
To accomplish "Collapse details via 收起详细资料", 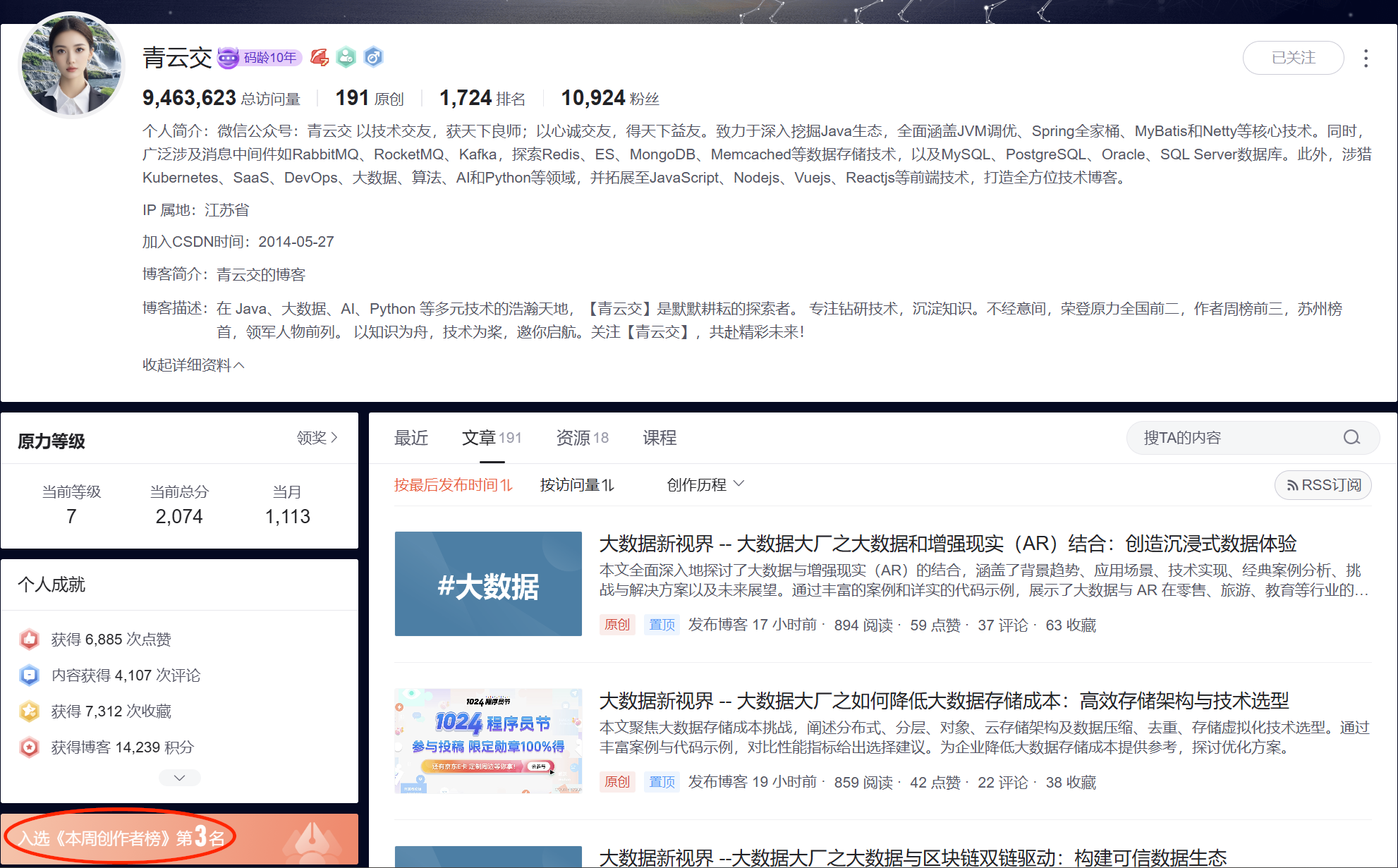I will coord(193,365).
